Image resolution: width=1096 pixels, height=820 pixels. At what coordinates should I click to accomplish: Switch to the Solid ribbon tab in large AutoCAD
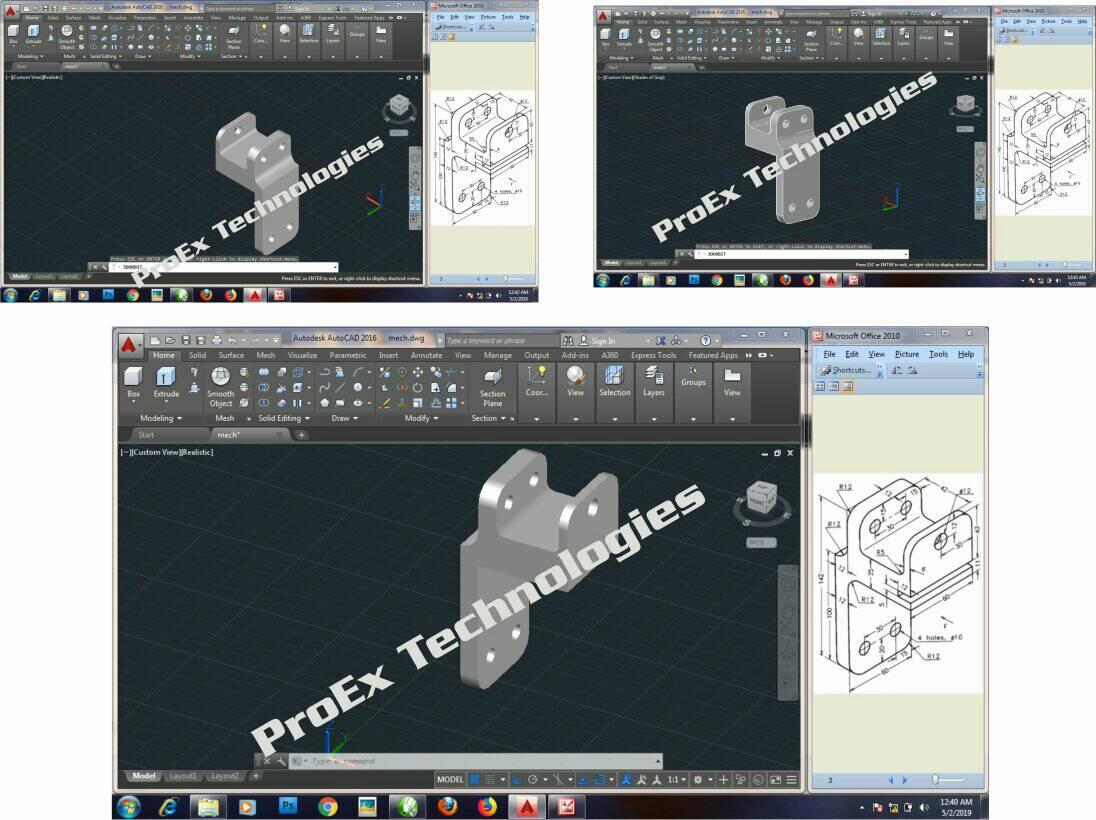197,355
